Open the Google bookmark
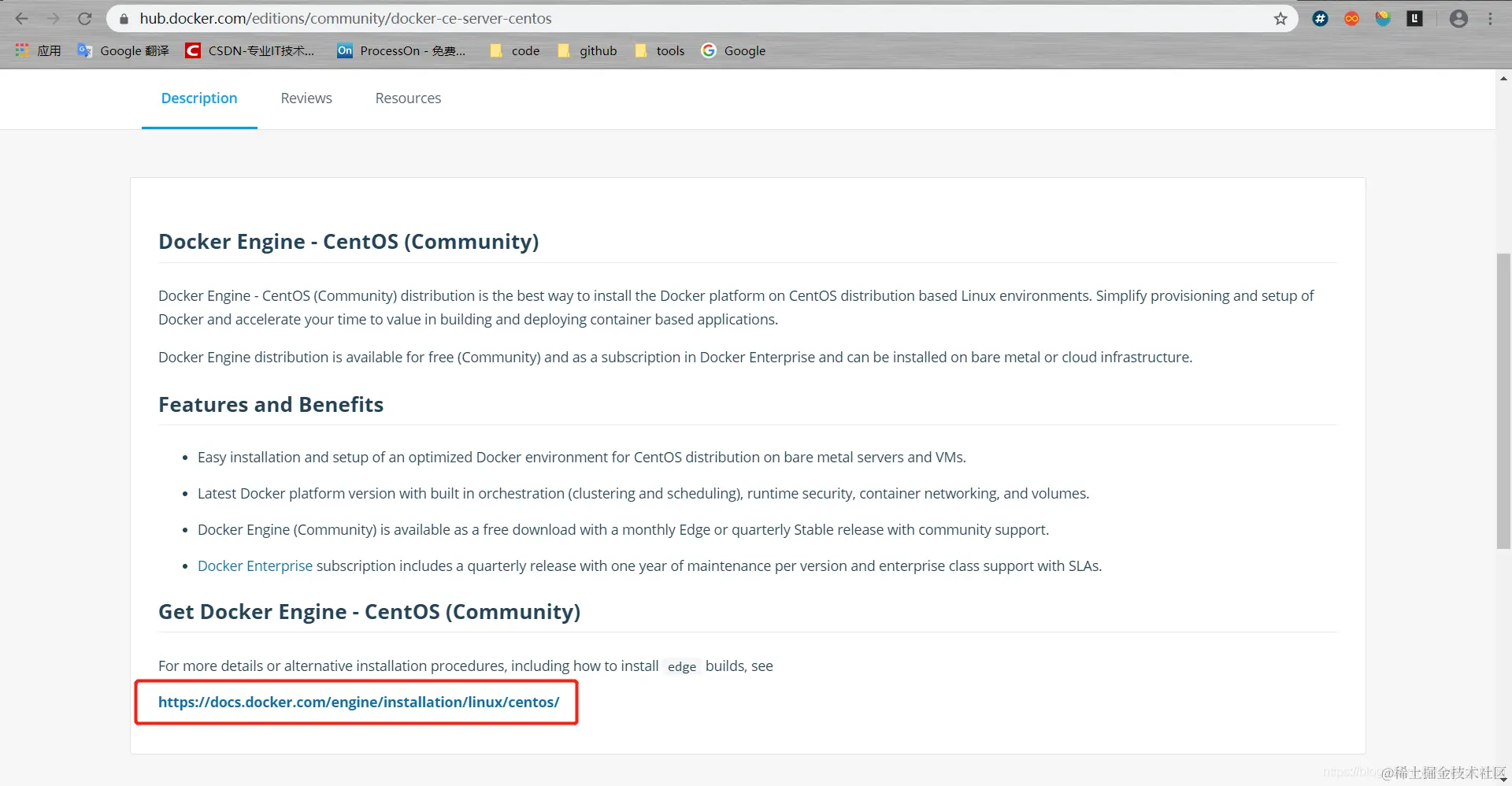The width and height of the screenshot is (1512, 786). coord(734,50)
